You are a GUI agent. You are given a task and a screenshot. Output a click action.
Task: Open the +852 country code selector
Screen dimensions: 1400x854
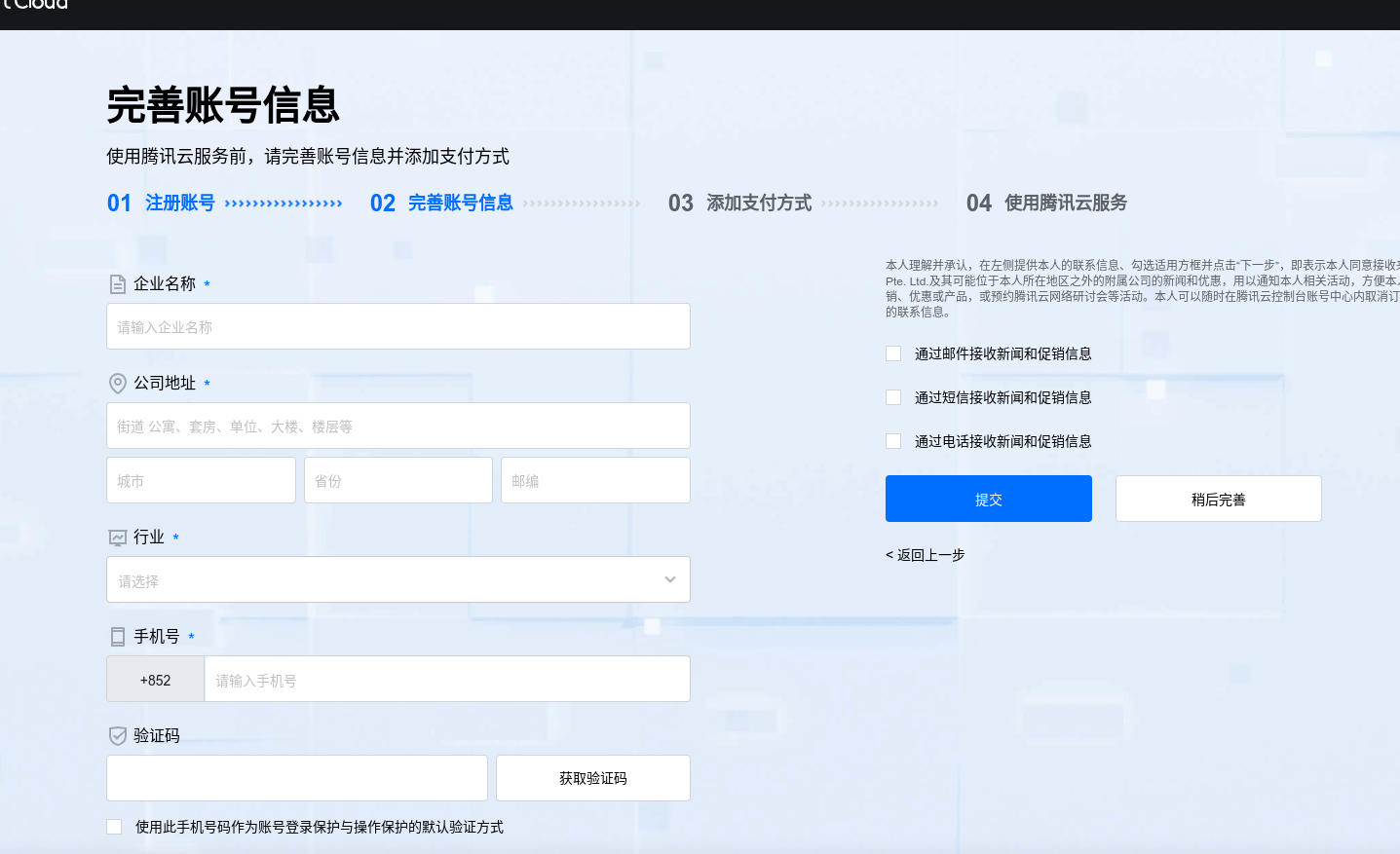point(156,680)
